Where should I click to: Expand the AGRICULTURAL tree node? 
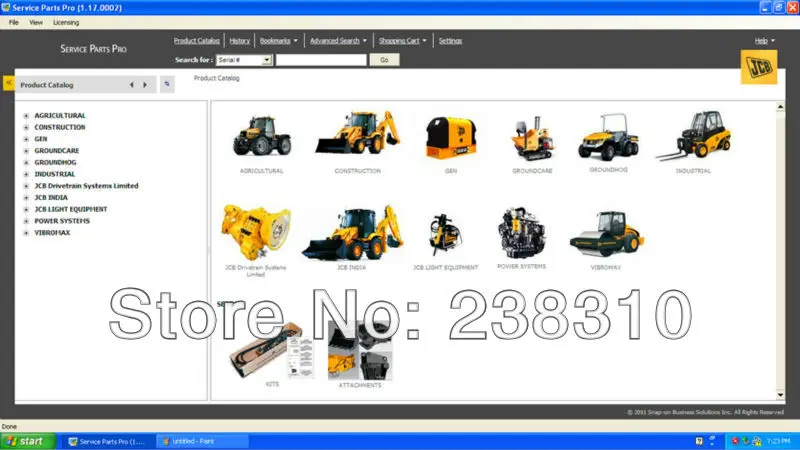(26, 116)
